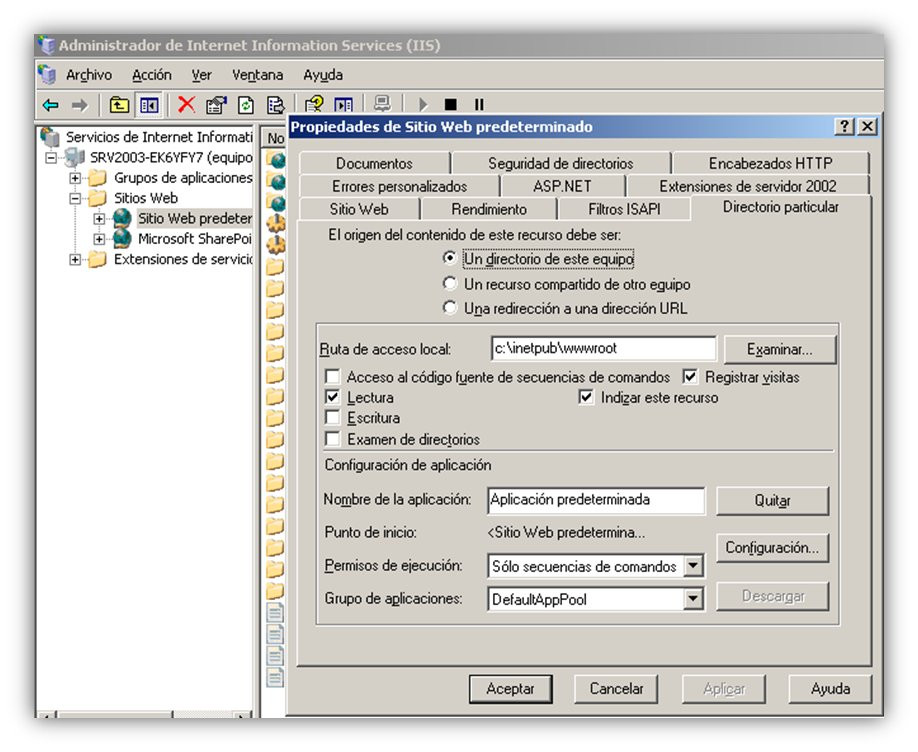Select the ASP.NET tab

pyautogui.click(x=562, y=186)
